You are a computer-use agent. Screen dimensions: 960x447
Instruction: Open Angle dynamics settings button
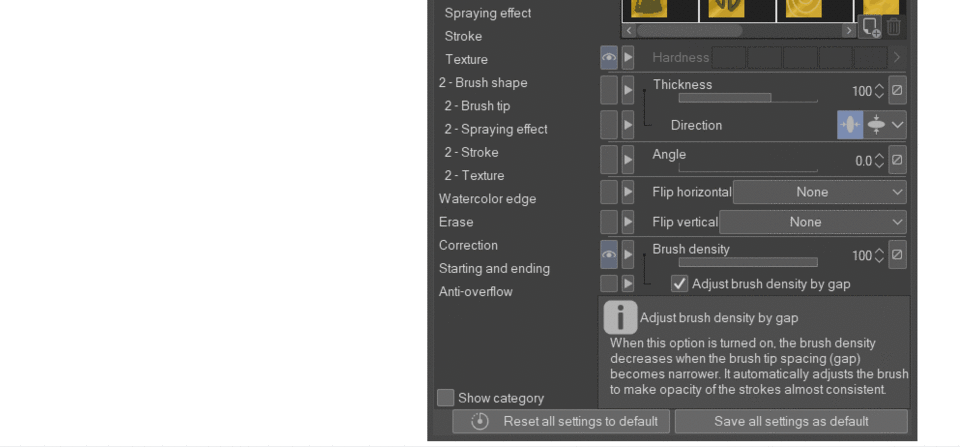point(897,160)
